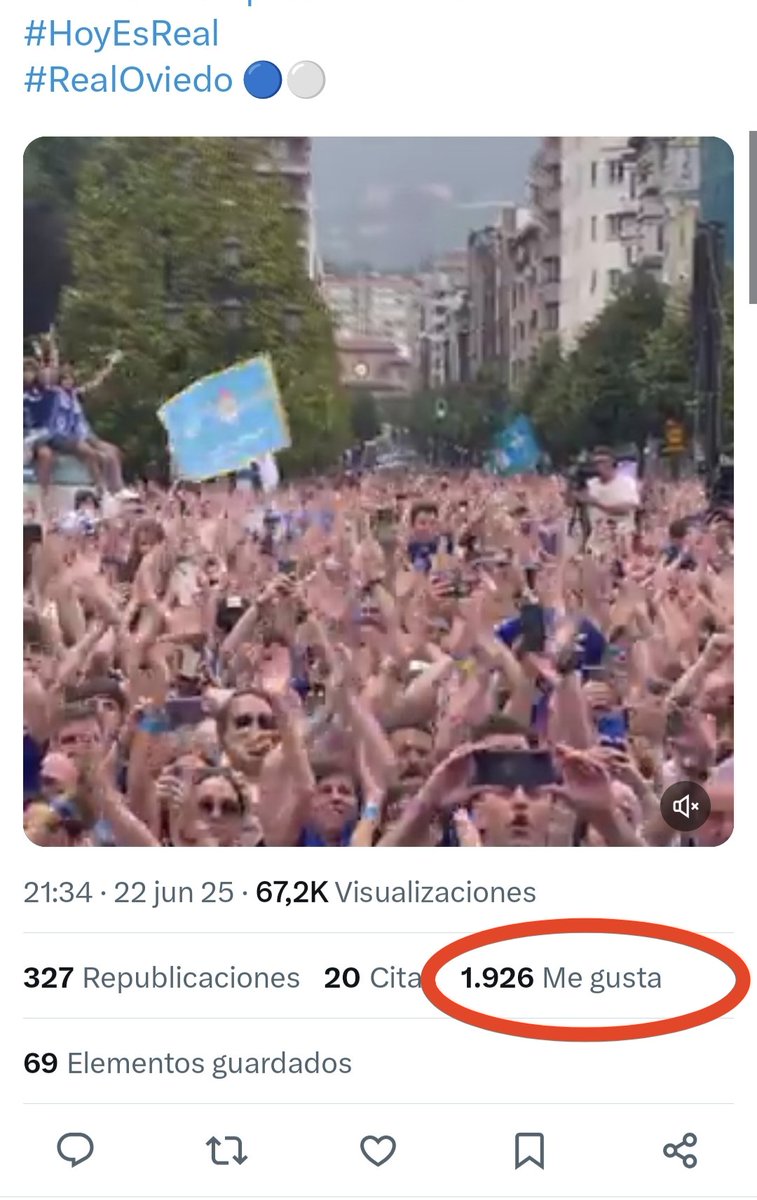Like the post with heart icon
The height and width of the screenshot is (1200, 757).
(378, 1152)
